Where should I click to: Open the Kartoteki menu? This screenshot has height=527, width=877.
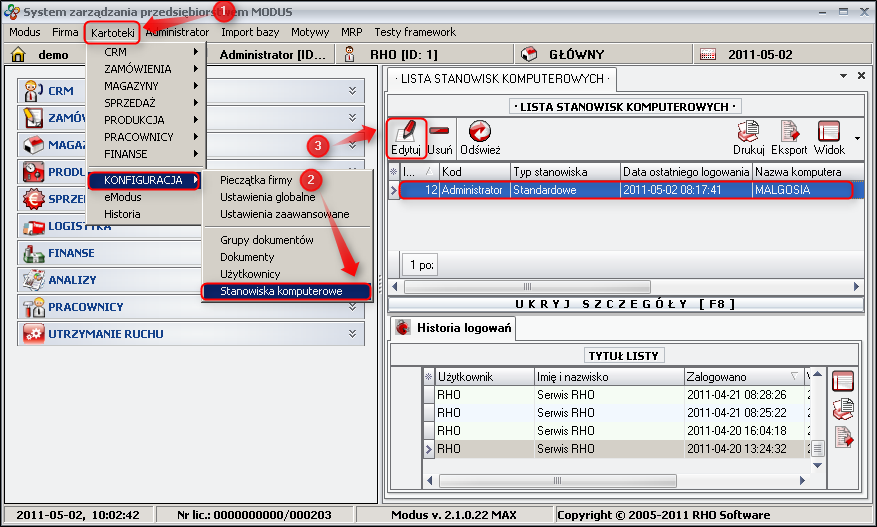coord(112,32)
